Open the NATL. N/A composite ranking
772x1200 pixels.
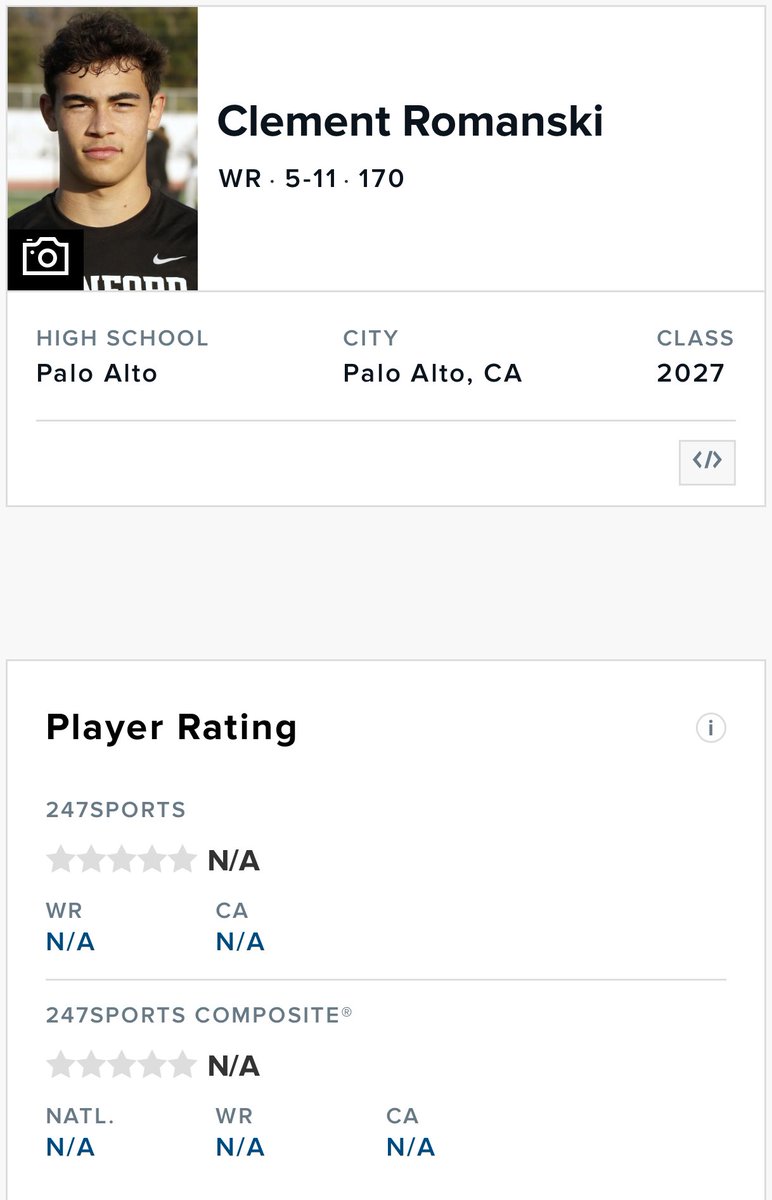[70, 1147]
